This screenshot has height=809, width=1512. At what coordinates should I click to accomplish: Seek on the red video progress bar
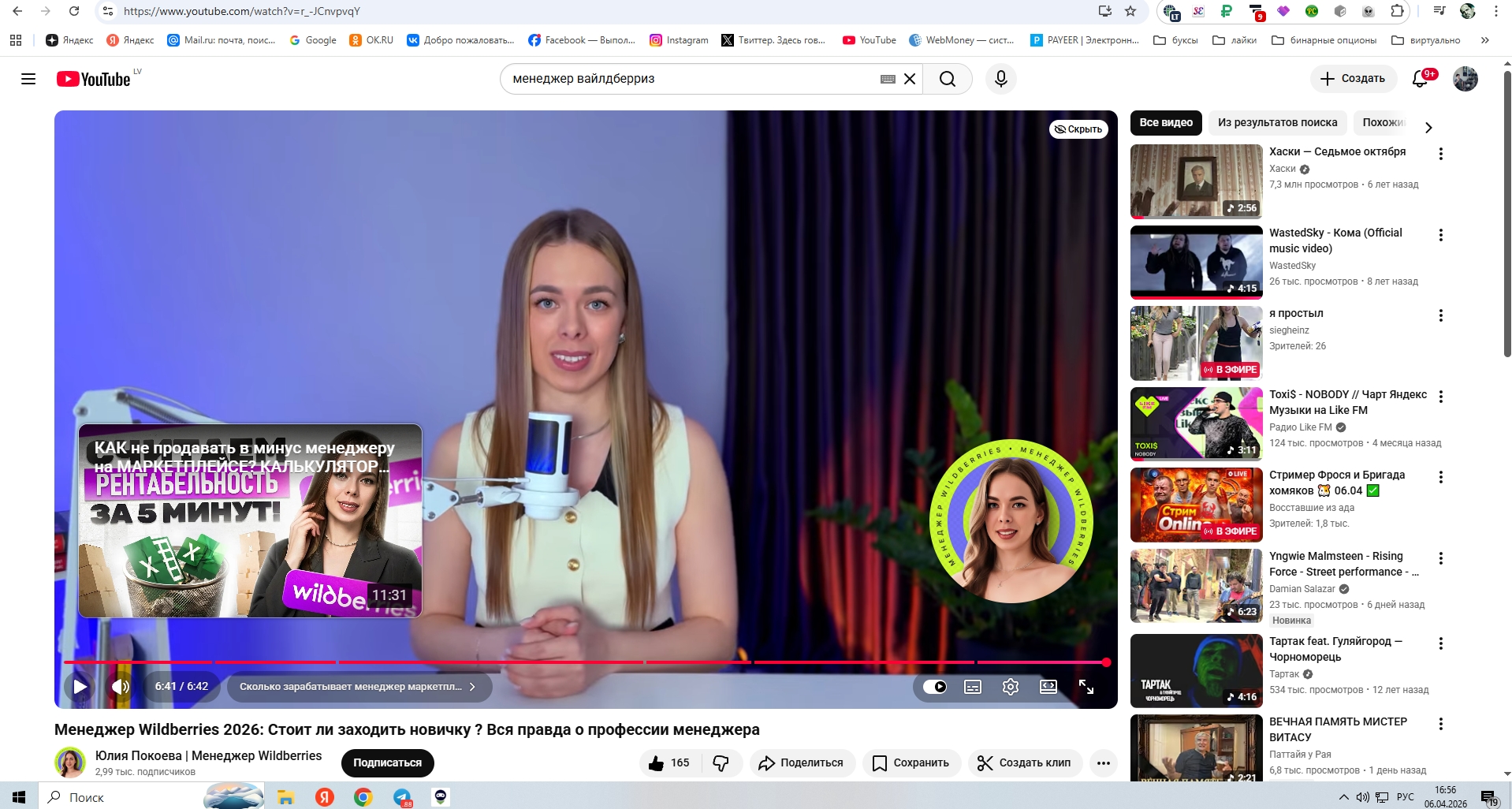click(x=585, y=662)
